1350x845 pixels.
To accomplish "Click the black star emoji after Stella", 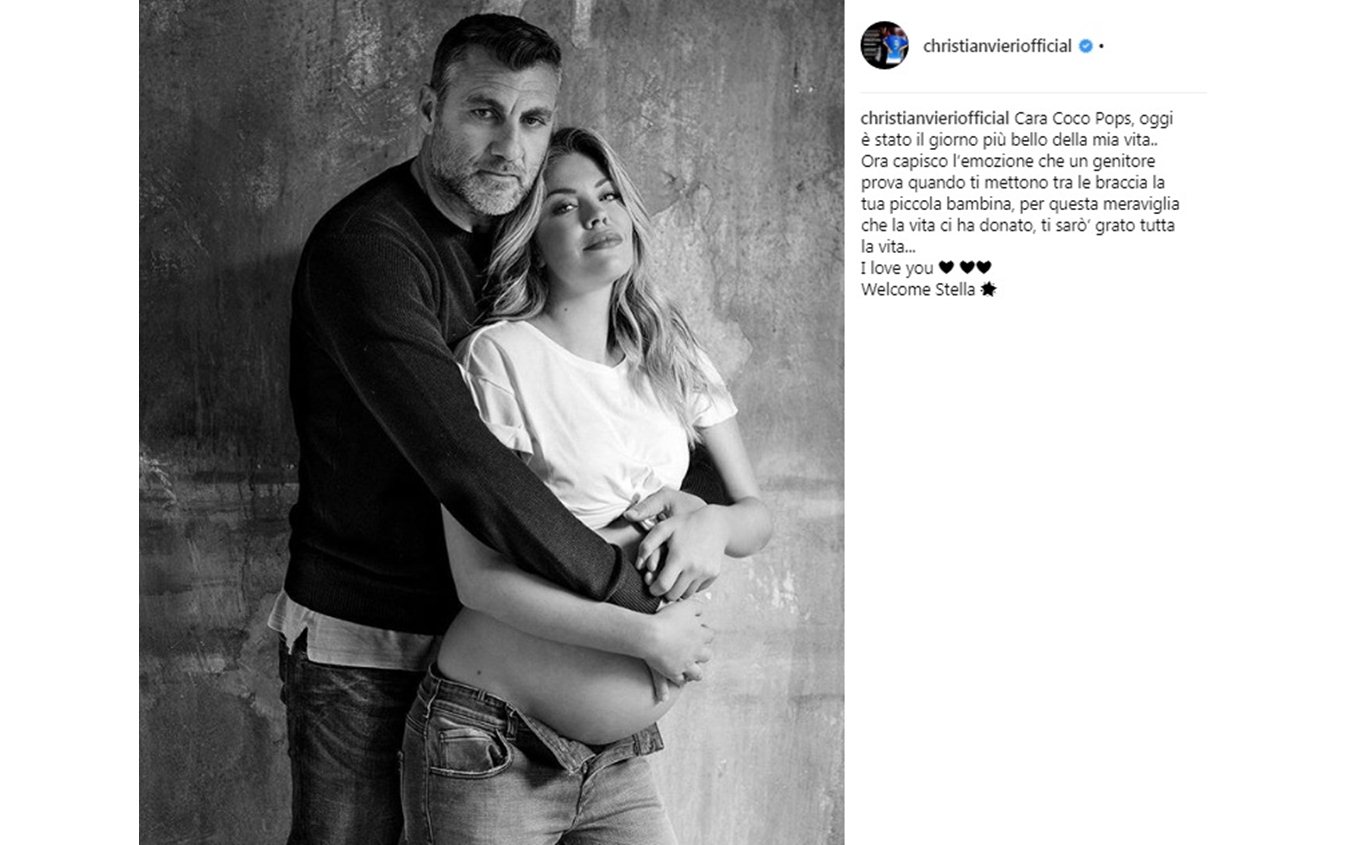I will click(988, 290).
